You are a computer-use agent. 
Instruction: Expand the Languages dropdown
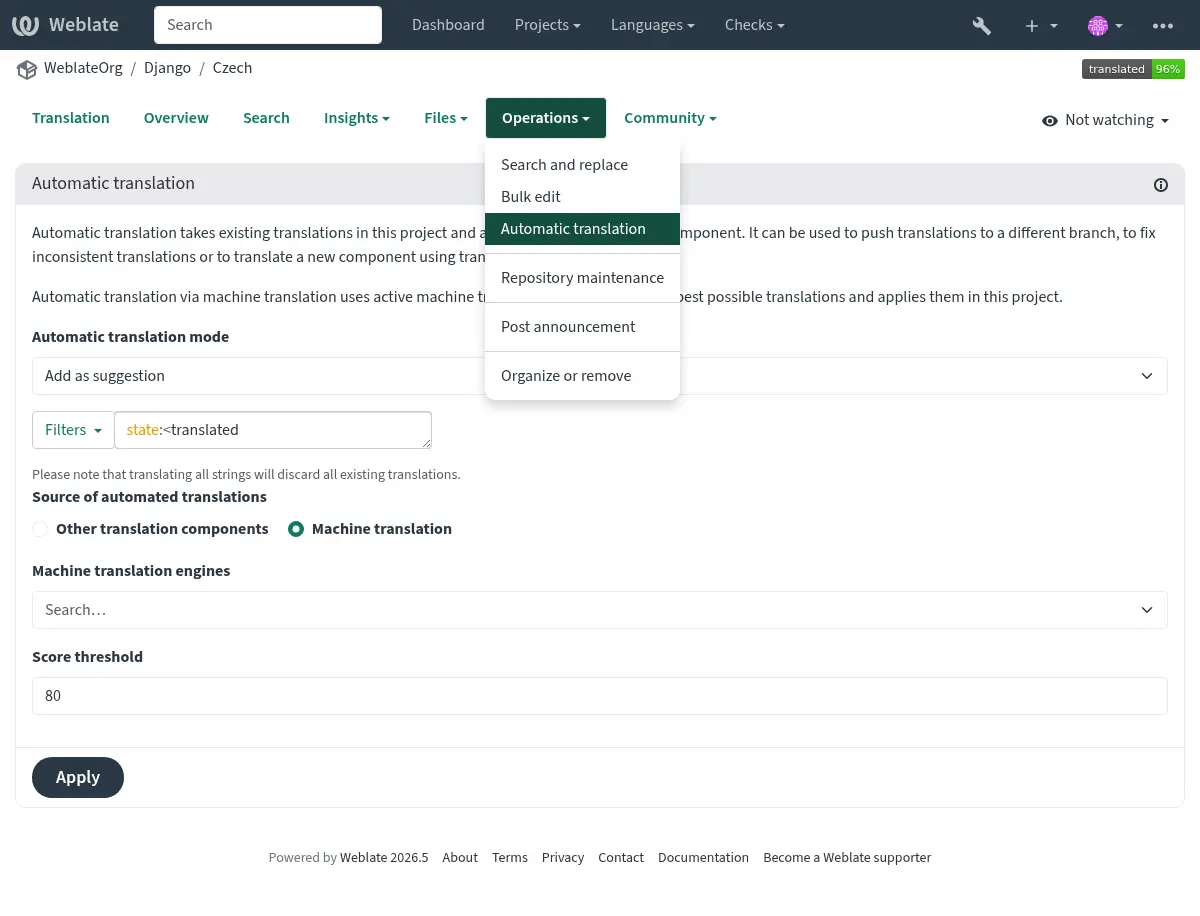click(653, 25)
